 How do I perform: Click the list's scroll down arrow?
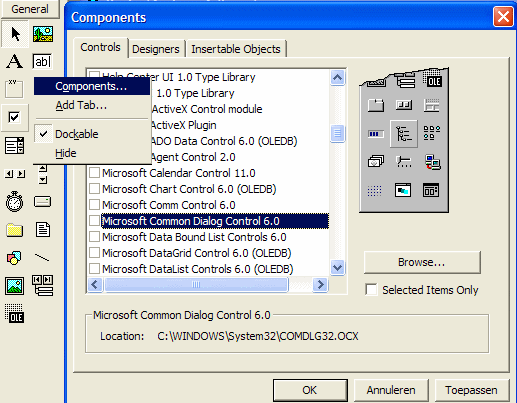[337, 267]
